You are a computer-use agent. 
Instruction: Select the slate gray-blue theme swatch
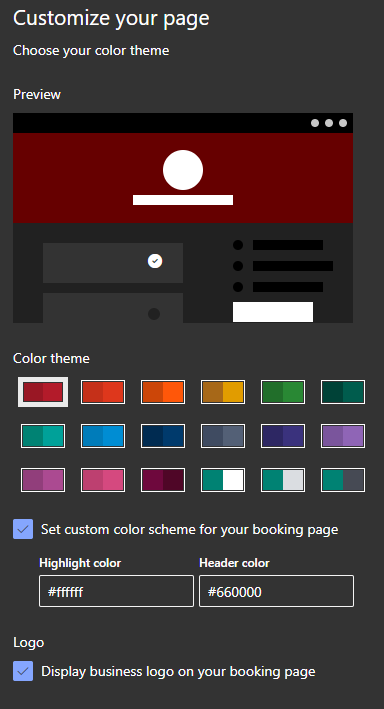click(x=223, y=436)
